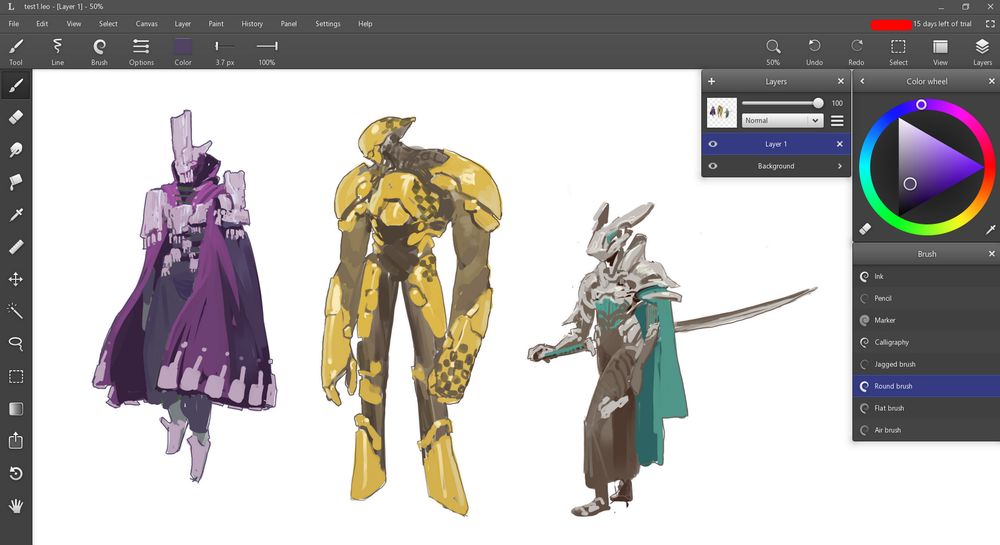Viewport: 1000px width, 545px height.
Task: Select the Move tool
Action: coord(16,279)
